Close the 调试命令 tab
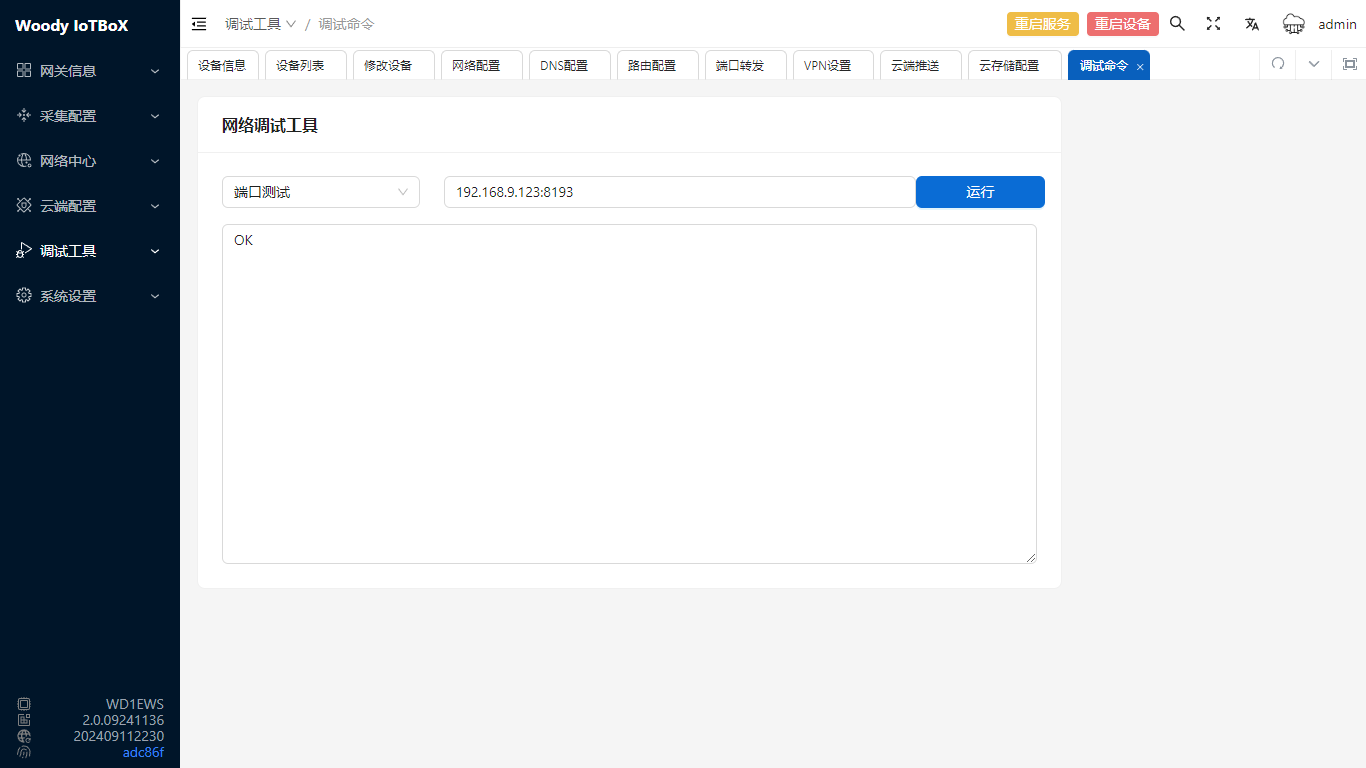The width and height of the screenshot is (1366, 768). 1140,67
